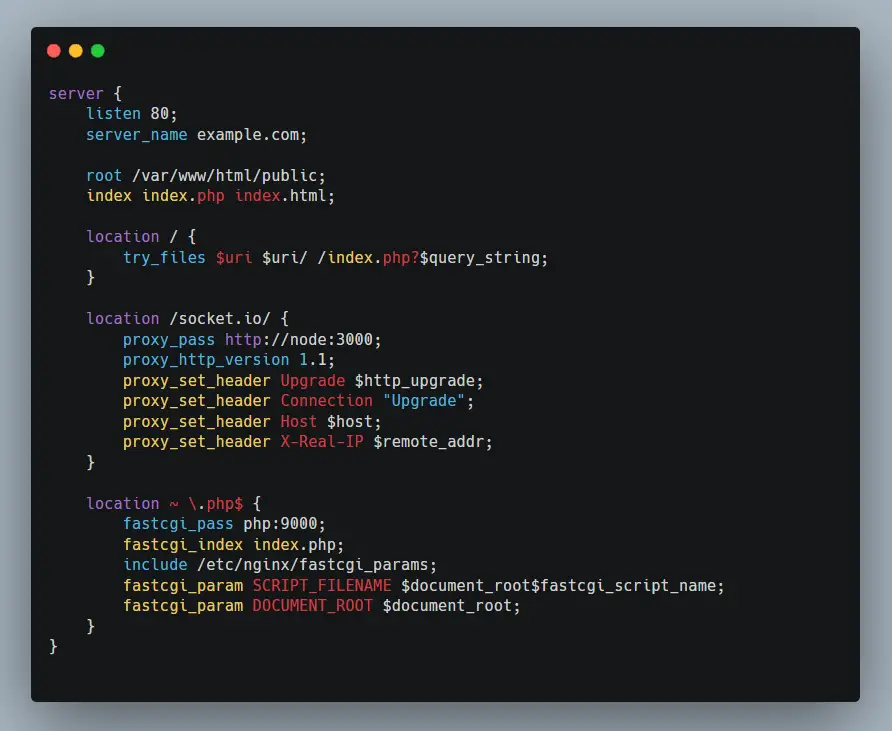892x731 pixels.
Task: Click the 'fastcgi_pass' directive
Action: (x=178, y=523)
